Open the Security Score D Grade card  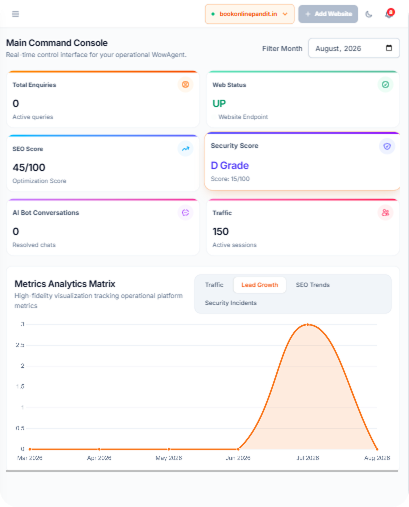click(302, 161)
